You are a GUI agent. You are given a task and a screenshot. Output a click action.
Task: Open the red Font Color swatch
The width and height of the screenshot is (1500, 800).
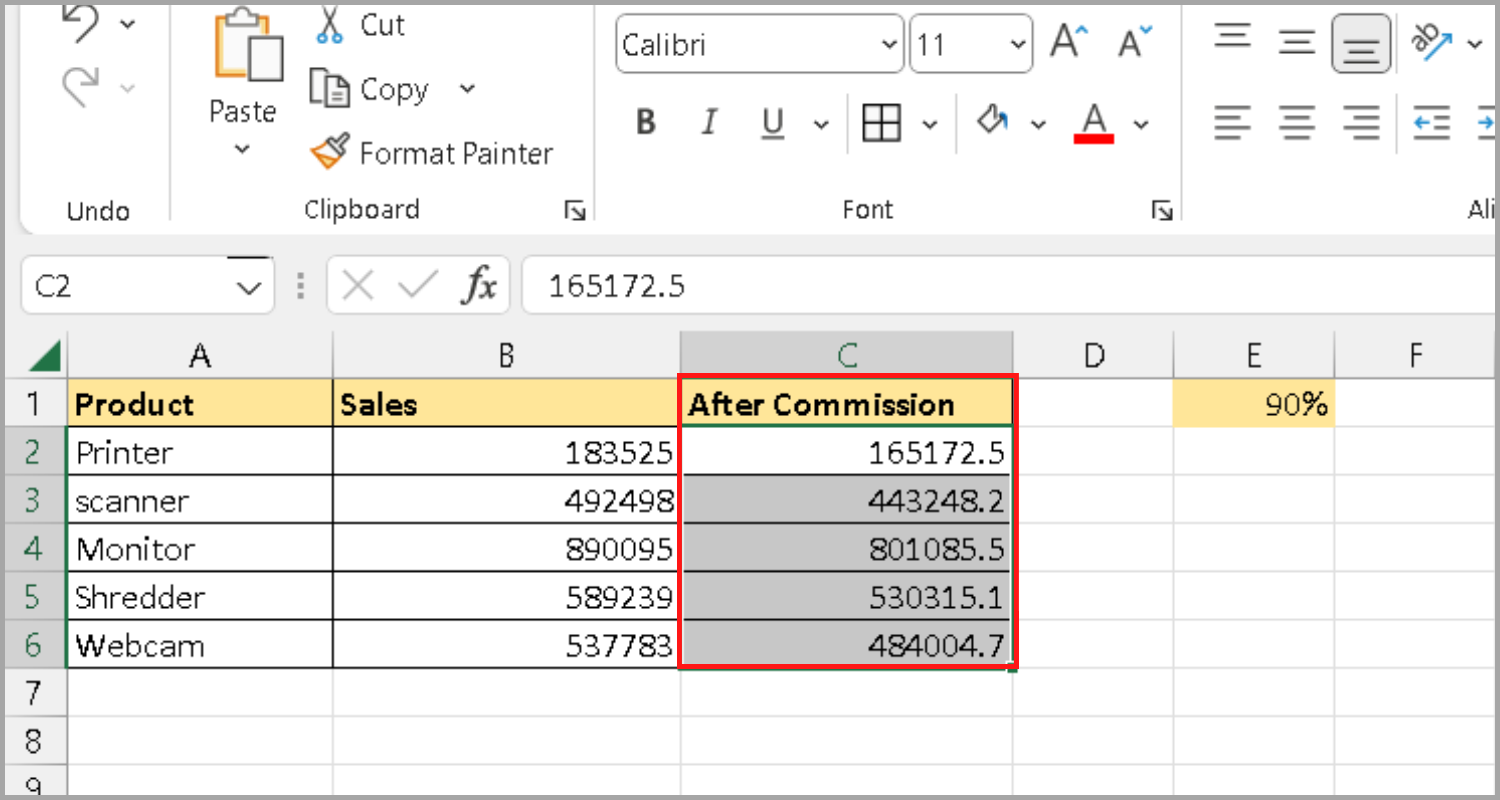click(x=1095, y=122)
